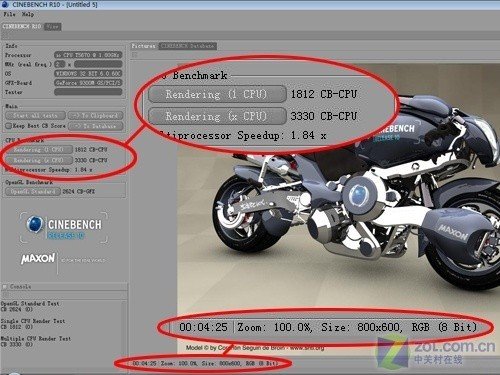Enable the Keep Best CB Score checkbox
500x375 pixels.
click(x=9, y=126)
